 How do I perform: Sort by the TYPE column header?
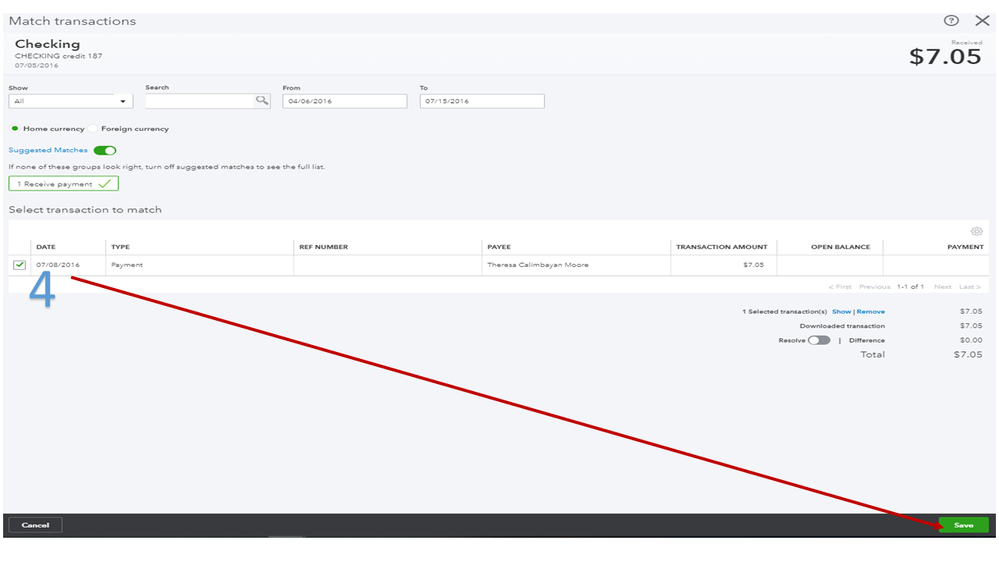120,247
